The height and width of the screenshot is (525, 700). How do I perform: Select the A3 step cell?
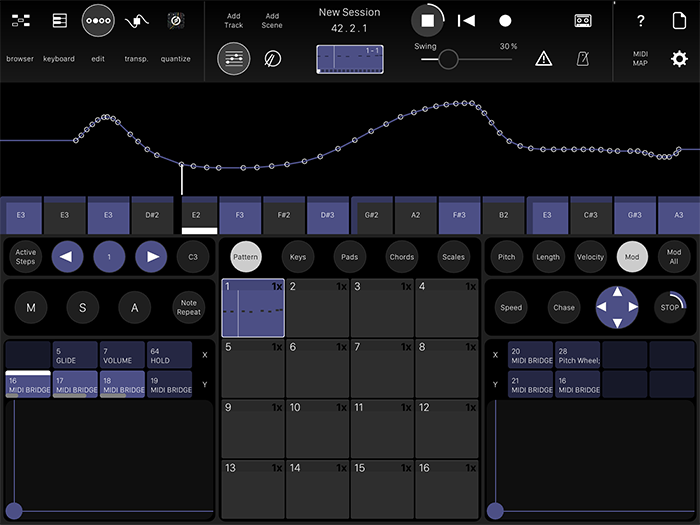[x=679, y=215]
